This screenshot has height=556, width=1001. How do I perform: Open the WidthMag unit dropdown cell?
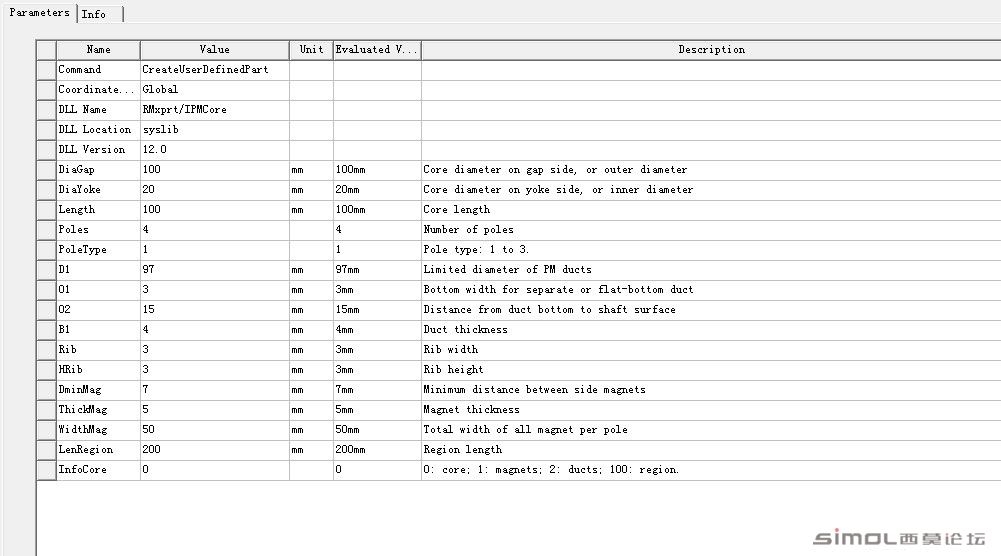pos(311,430)
